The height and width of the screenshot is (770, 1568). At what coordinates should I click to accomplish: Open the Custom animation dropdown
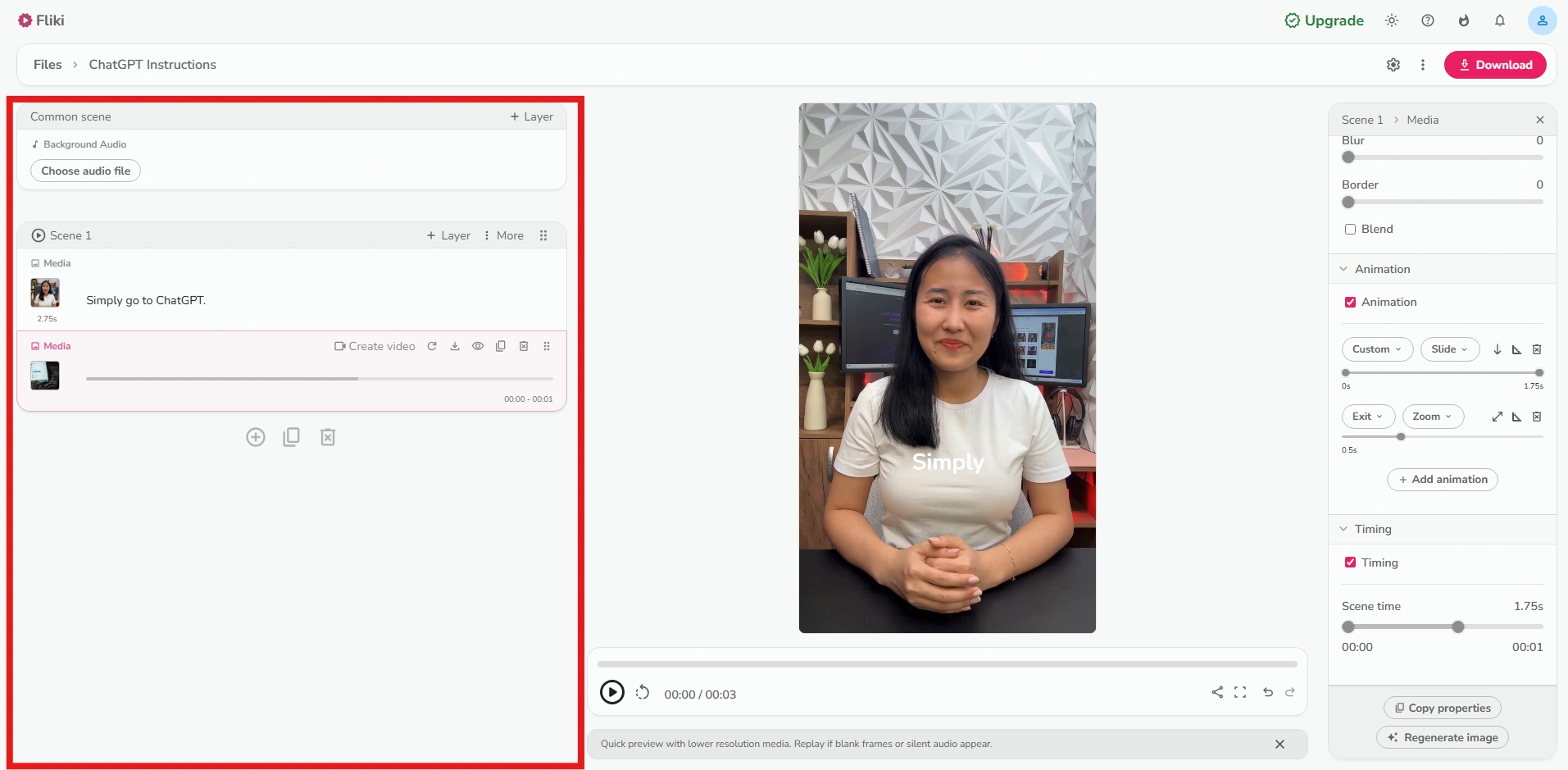point(1377,349)
